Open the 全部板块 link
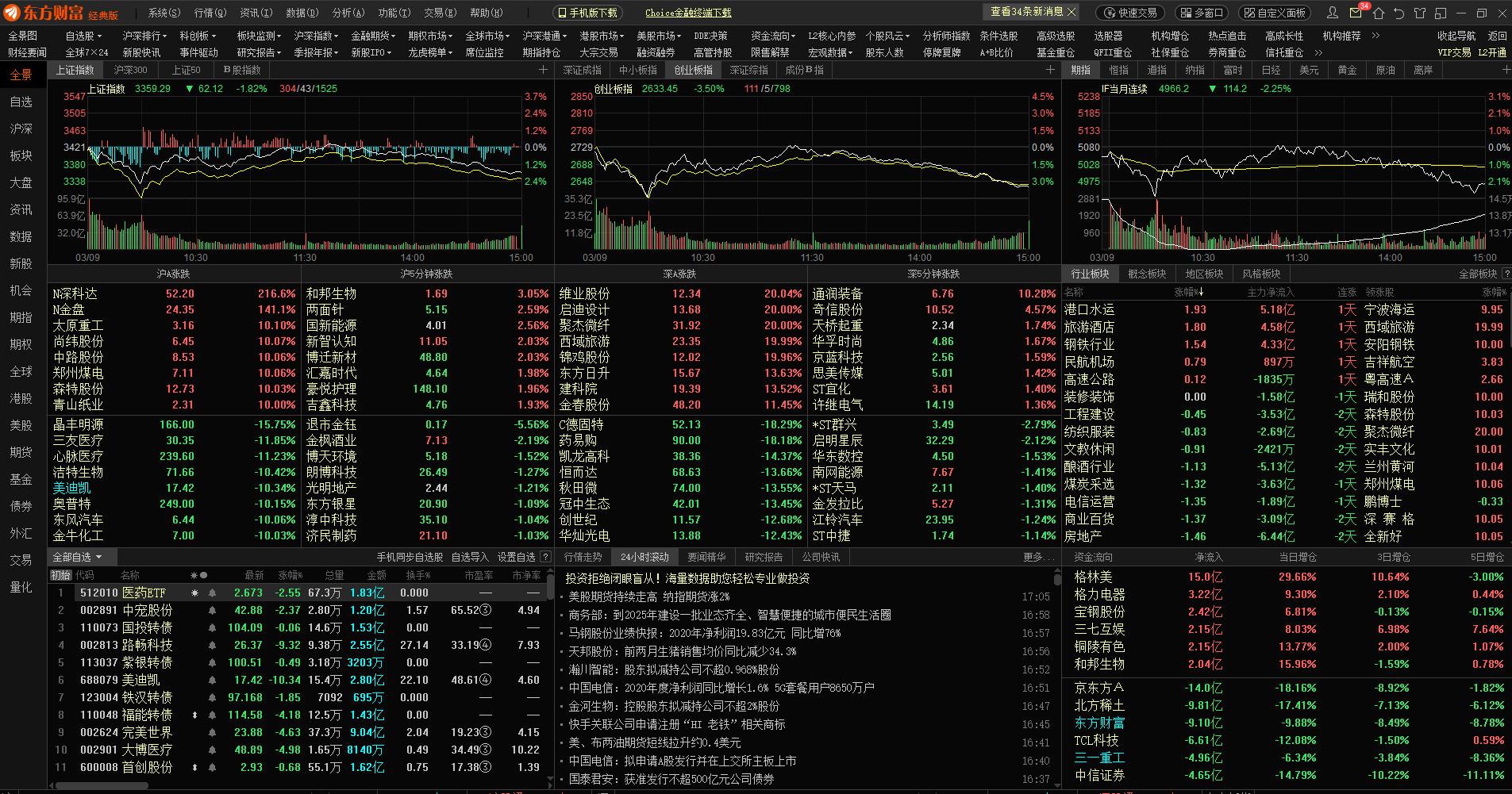The height and width of the screenshot is (794, 1512). pyautogui.click(x=1478, y=274)
